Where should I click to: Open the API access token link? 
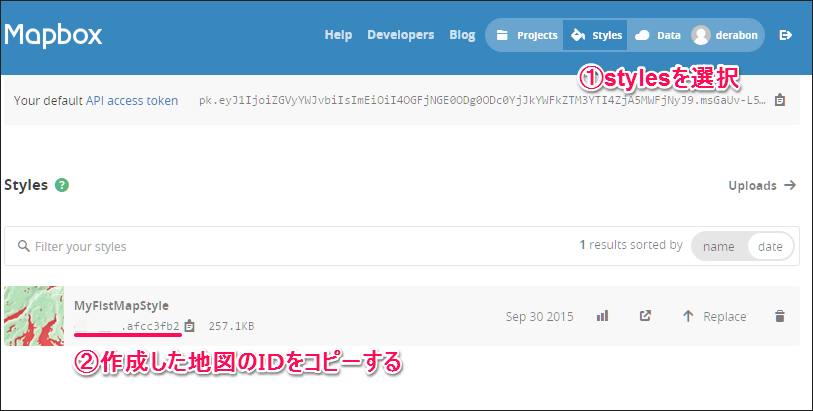pyautogui.click(x=132, y=101)
